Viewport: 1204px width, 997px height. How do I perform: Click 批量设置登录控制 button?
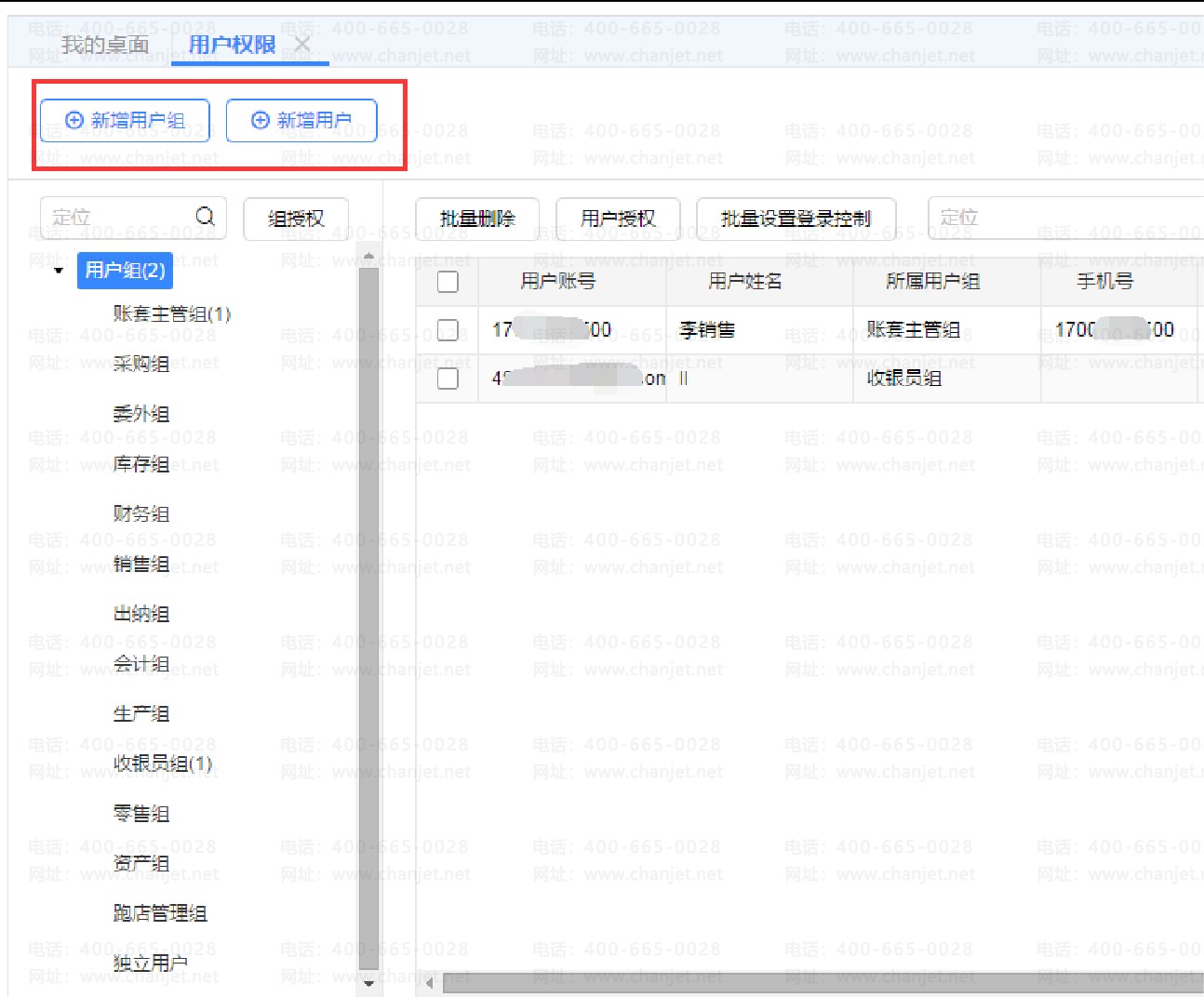(x=796, y=219)
